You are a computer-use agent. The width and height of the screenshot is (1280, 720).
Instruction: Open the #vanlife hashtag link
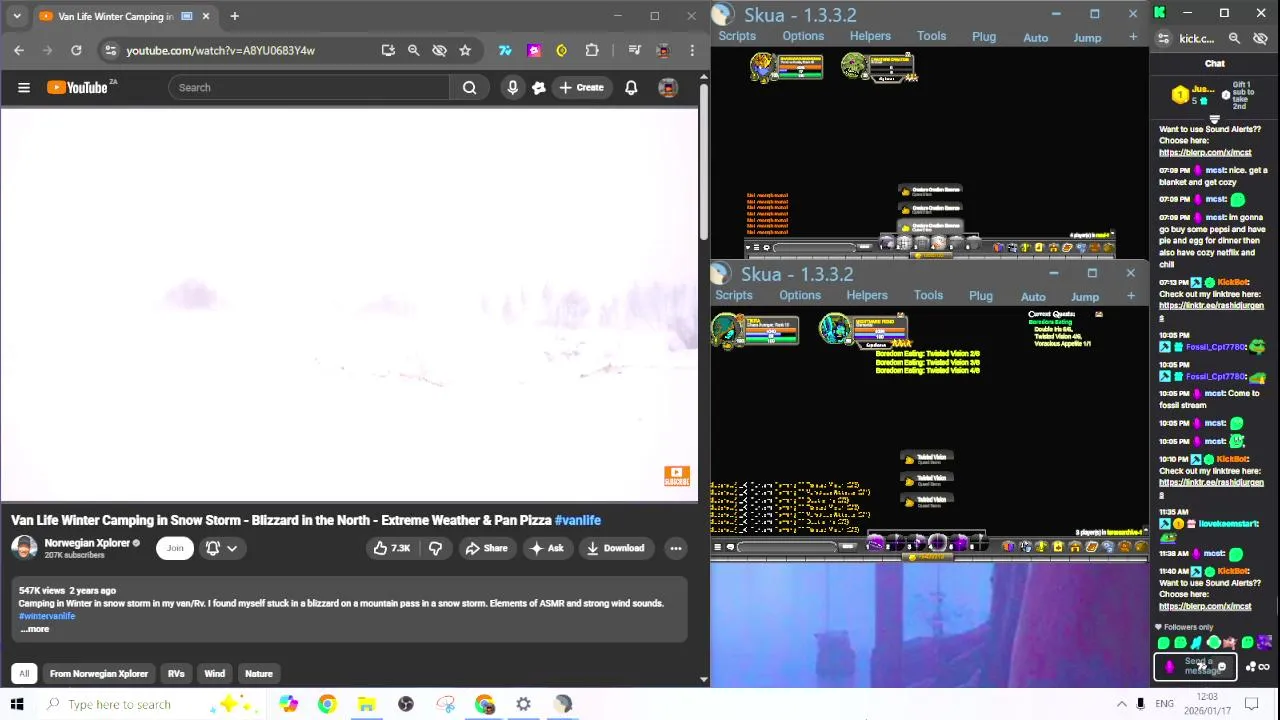point(578,520)
